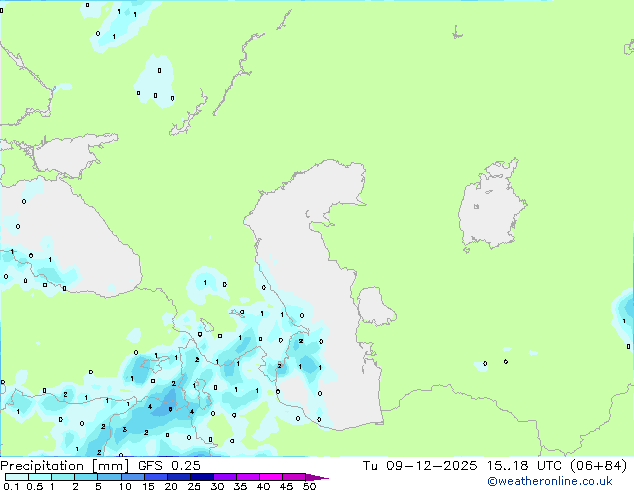Click the 2–5 mm legend swatch
The image size is (634, 490).
click(x=86, y=477)
